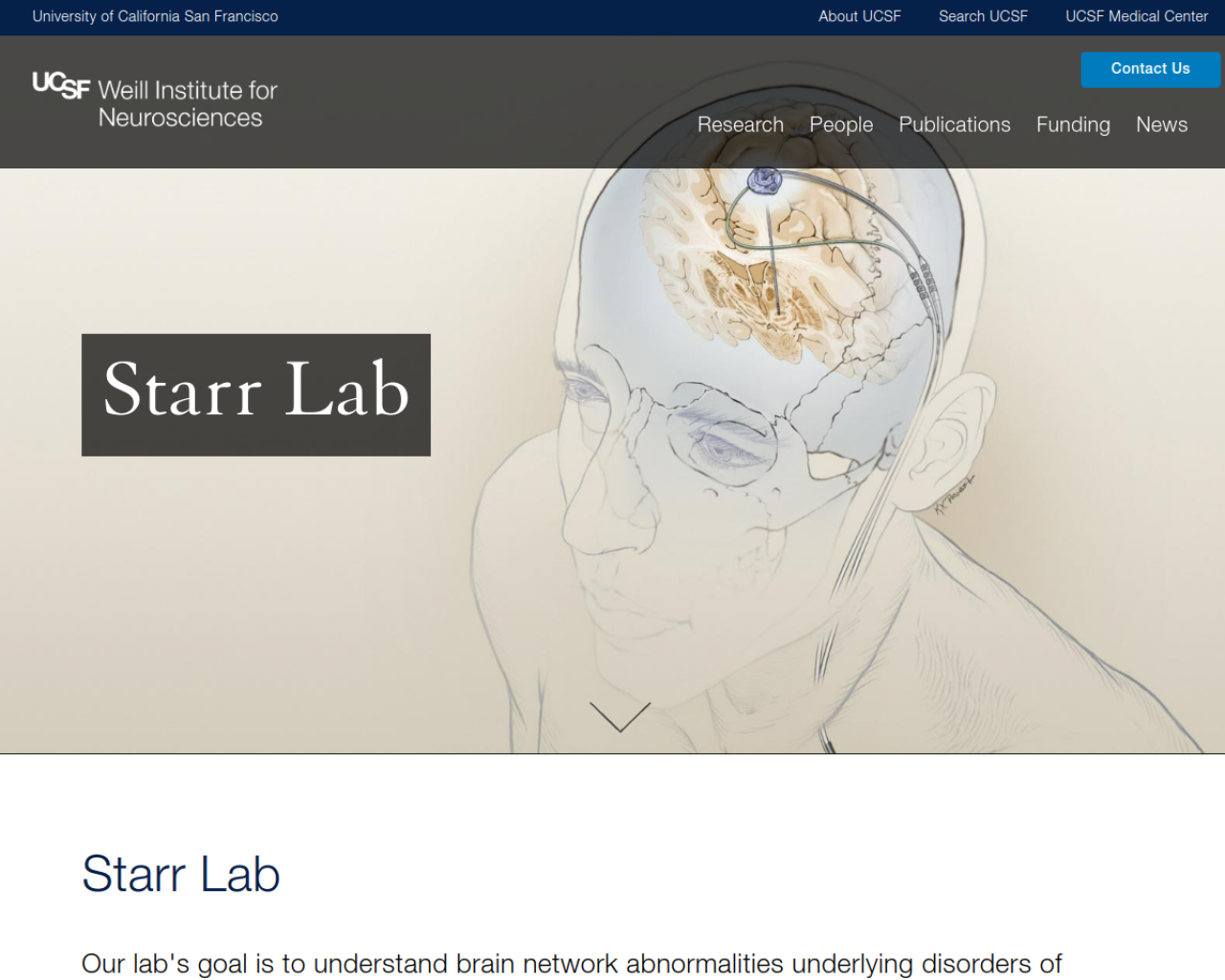
Task: Click the UCSF logo icon
Action: 61,85
